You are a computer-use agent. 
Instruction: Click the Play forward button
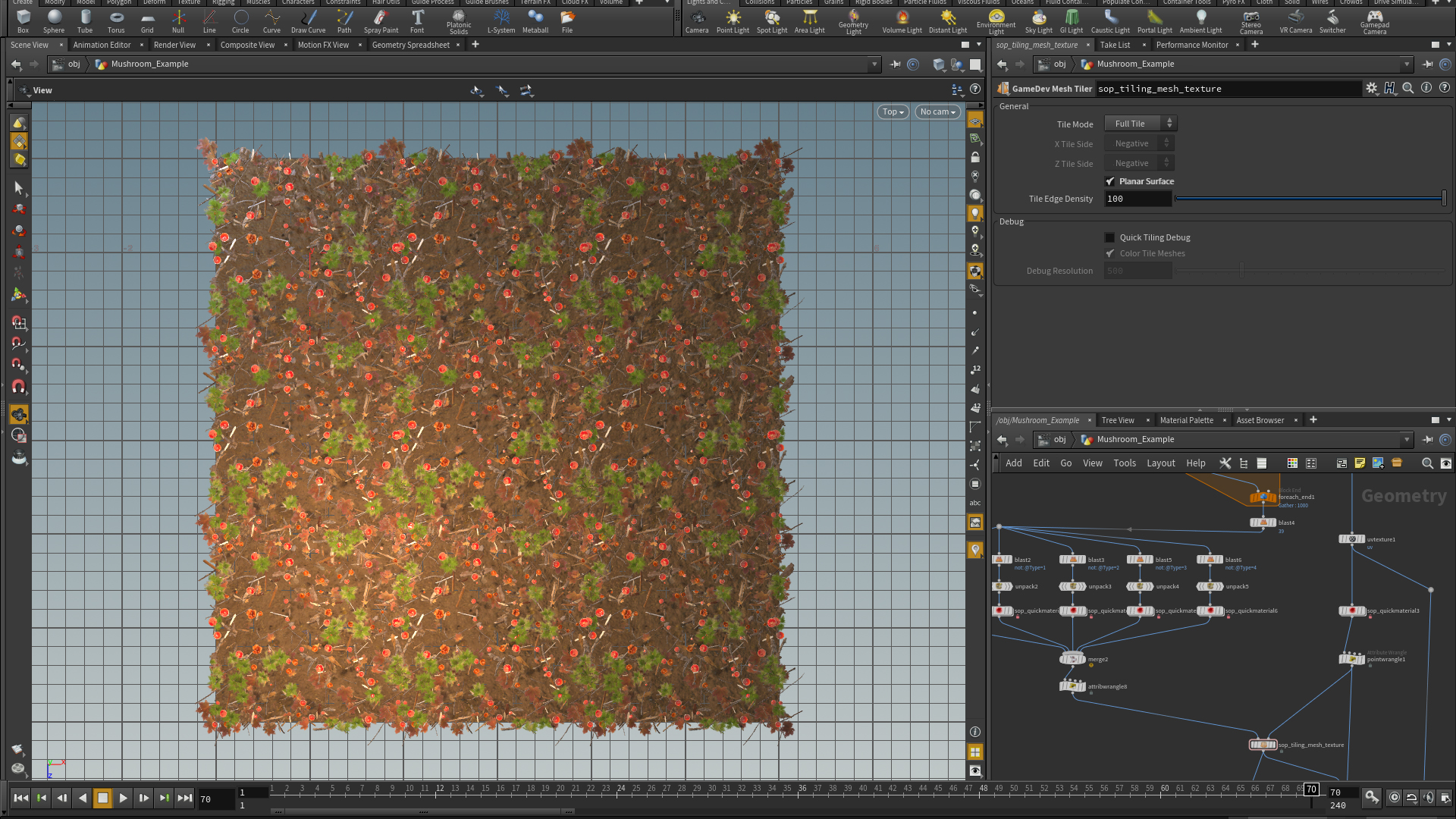[x=123, y=798]
